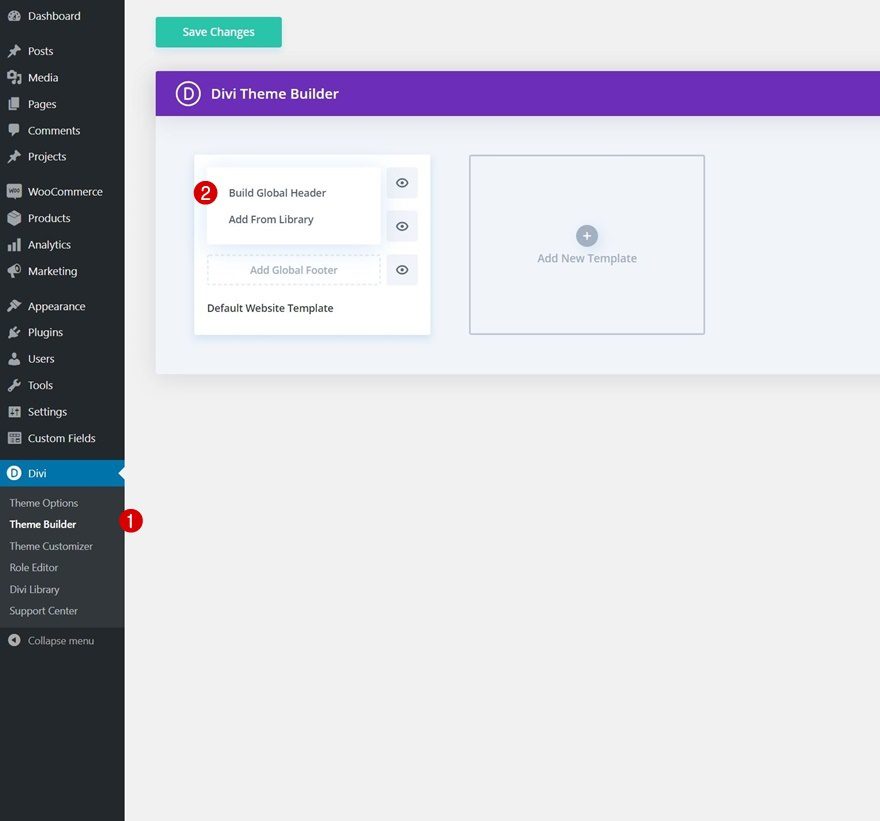The image size is (880, 821).
Task: Collapse the admin sidebar menu
Action: pyautogui.click(x=51, y=640)
